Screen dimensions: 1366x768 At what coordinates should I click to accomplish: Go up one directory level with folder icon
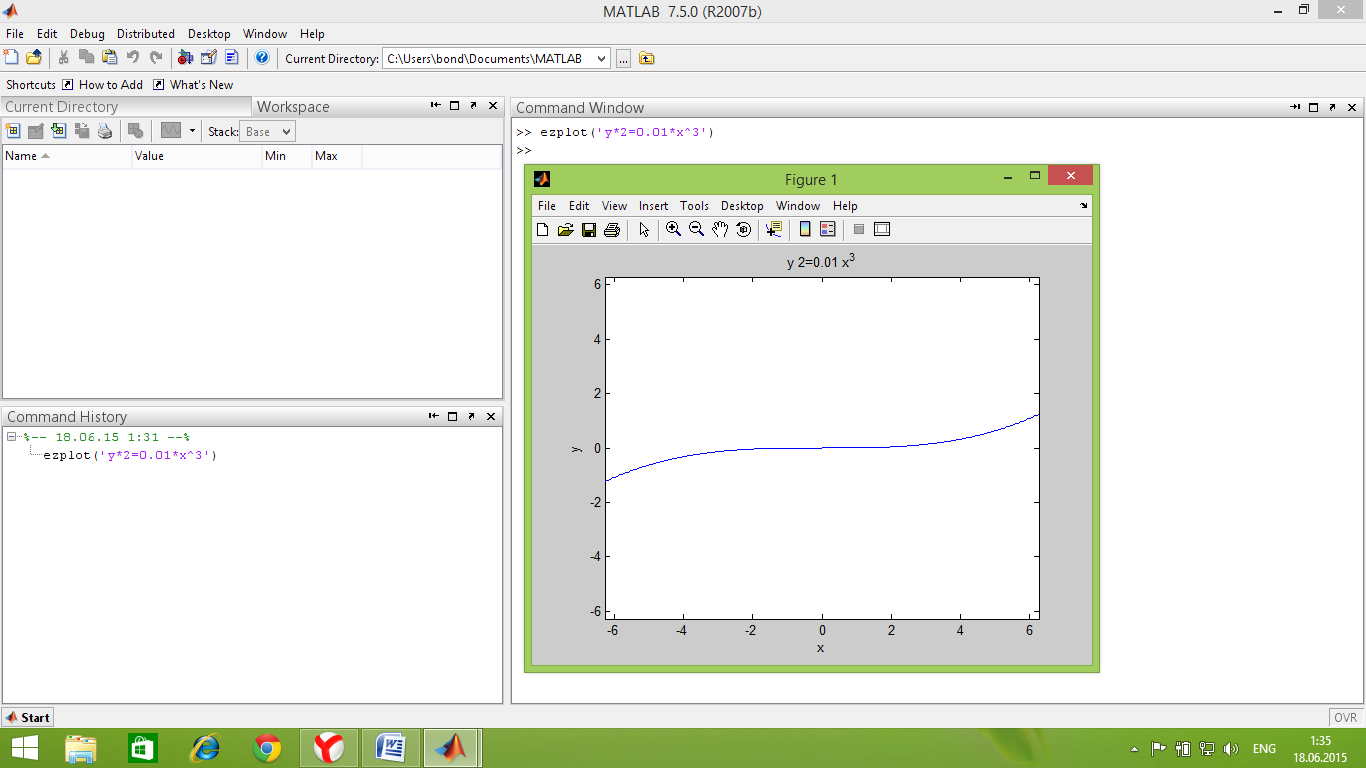pos(647,58)
